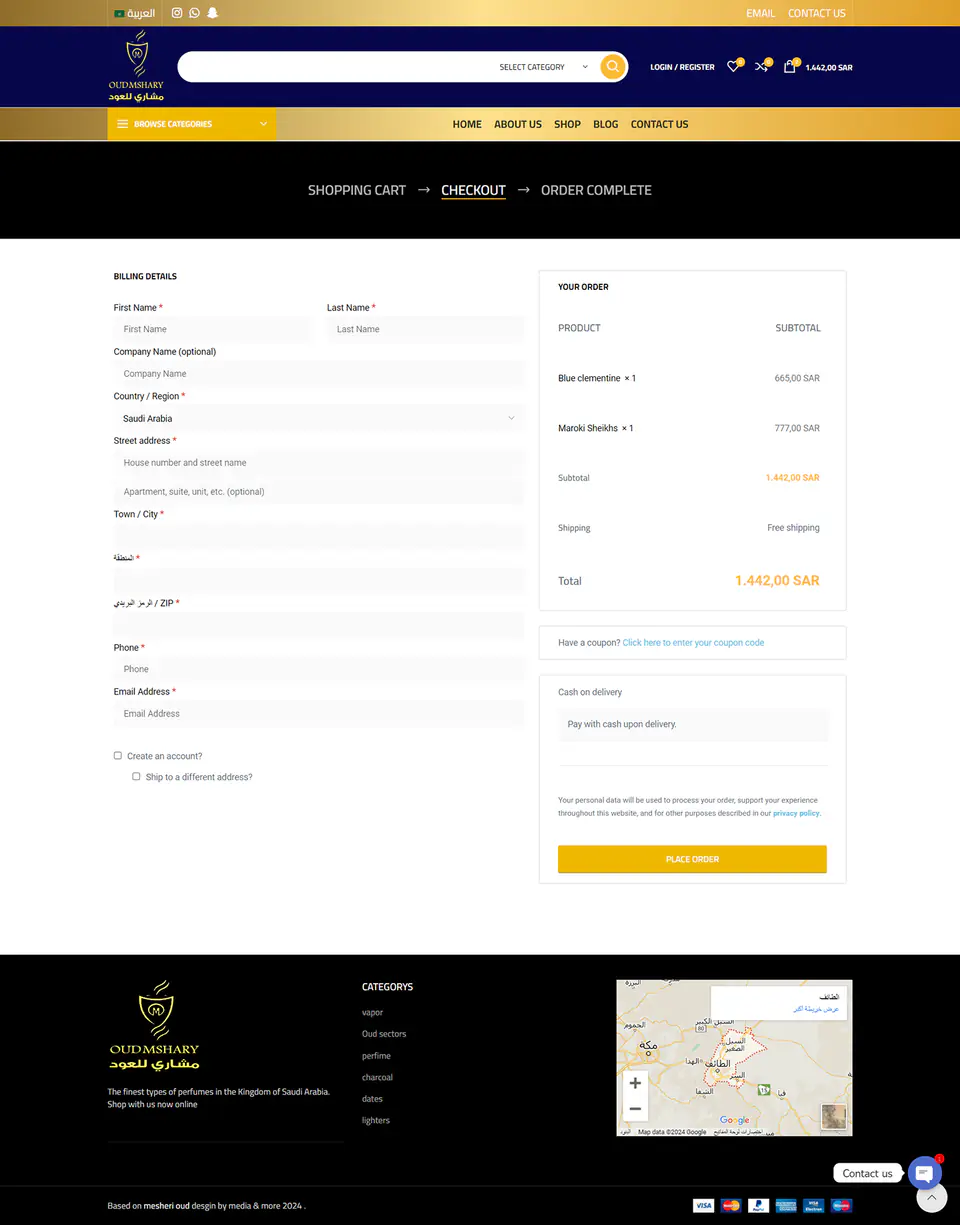Open the Oud sectors footer link
The width and height of the screenshot is (960, 1225).
384,1034
